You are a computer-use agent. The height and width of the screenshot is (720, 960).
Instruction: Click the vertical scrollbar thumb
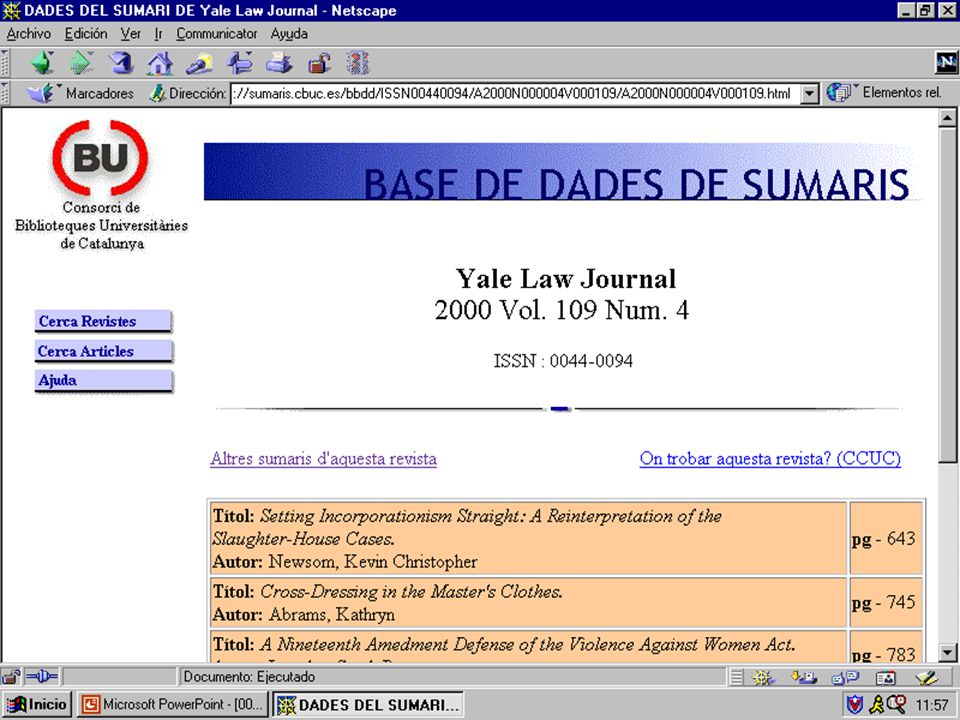tap(947, 294)
